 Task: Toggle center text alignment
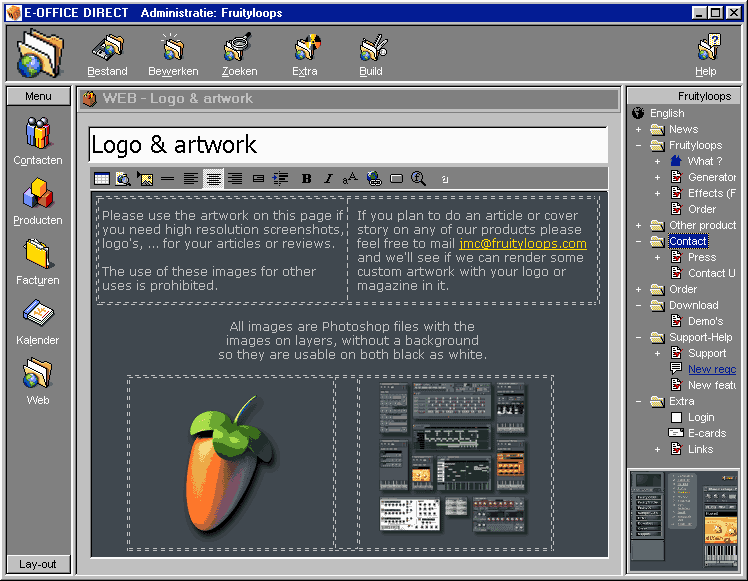pos(213,179)
